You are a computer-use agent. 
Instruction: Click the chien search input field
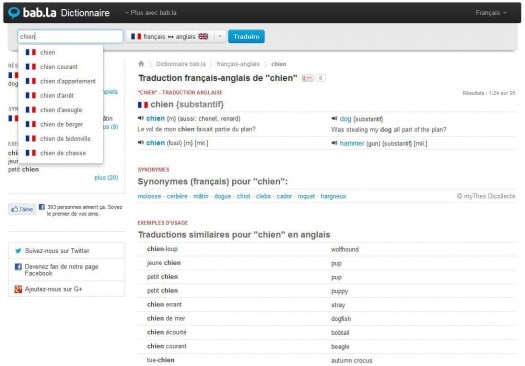point(70,36)
